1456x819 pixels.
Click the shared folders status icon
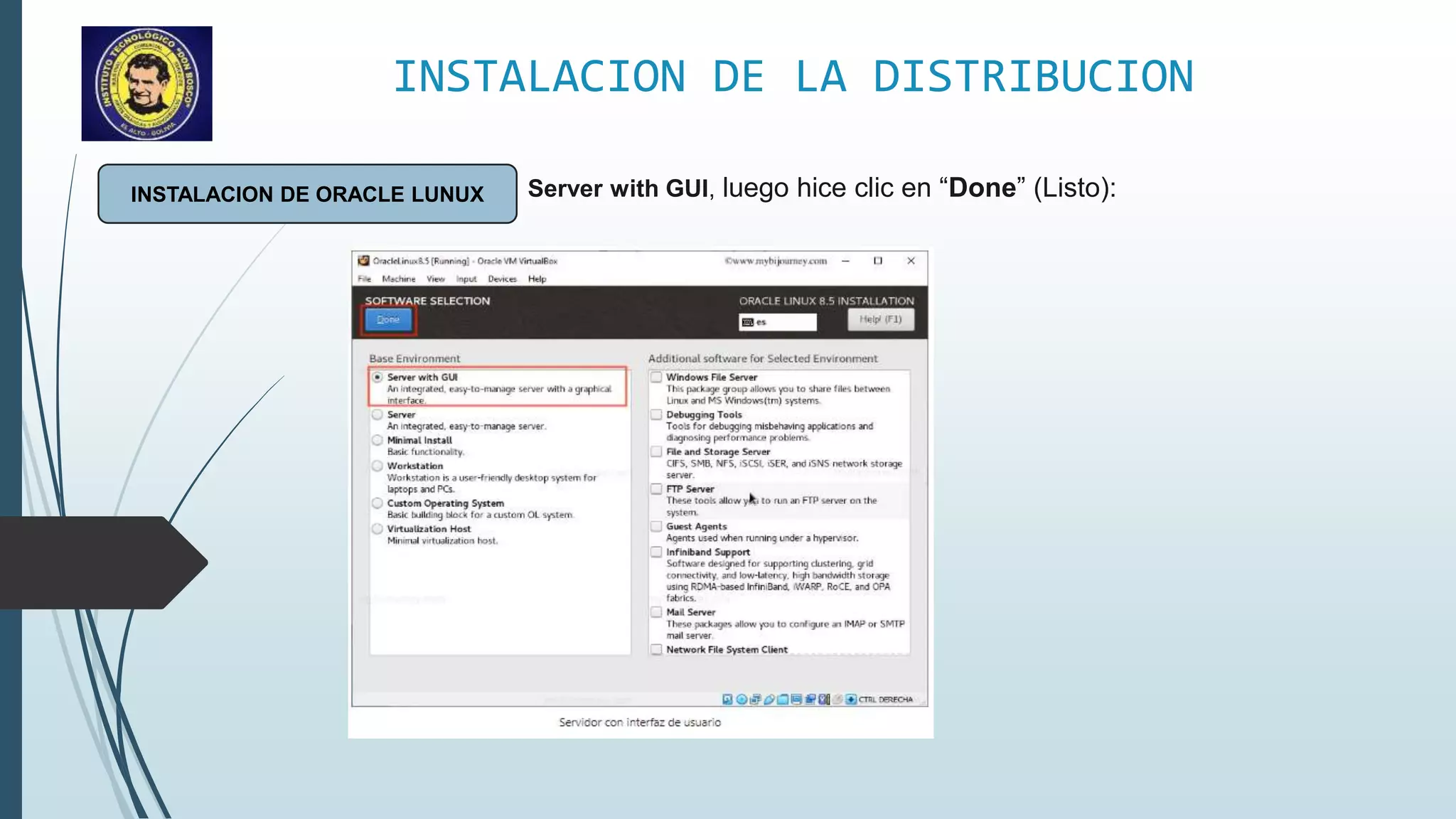tap(783, 700)
